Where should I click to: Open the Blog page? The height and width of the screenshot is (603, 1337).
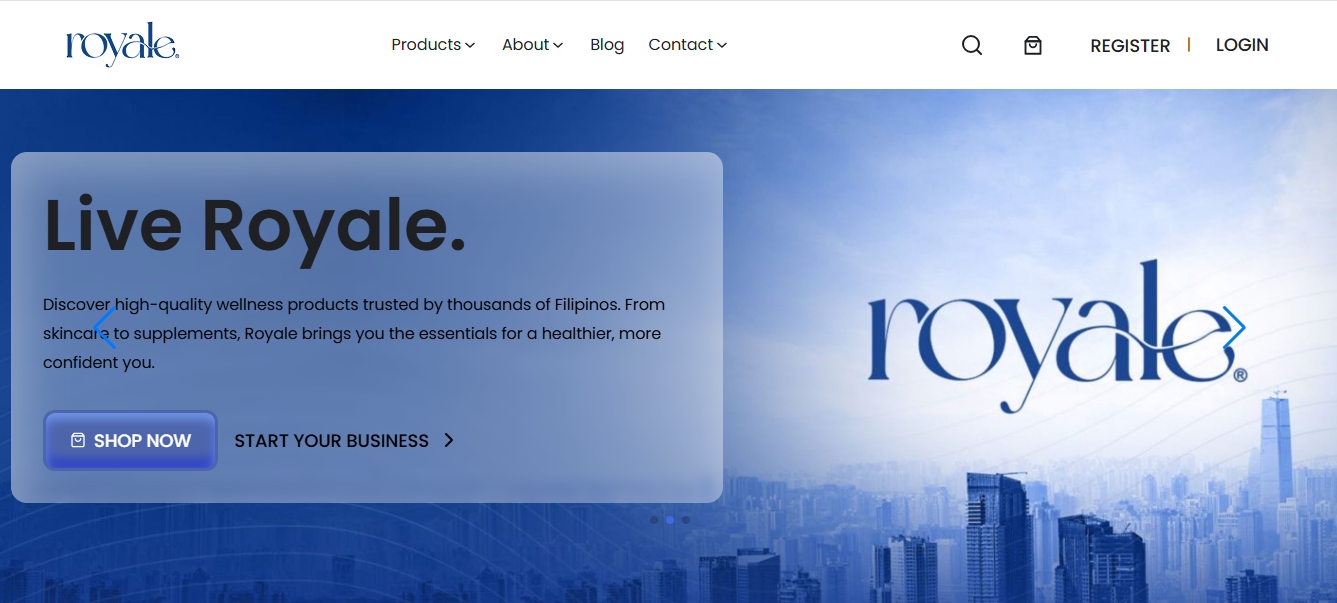[x=607, y=45]
